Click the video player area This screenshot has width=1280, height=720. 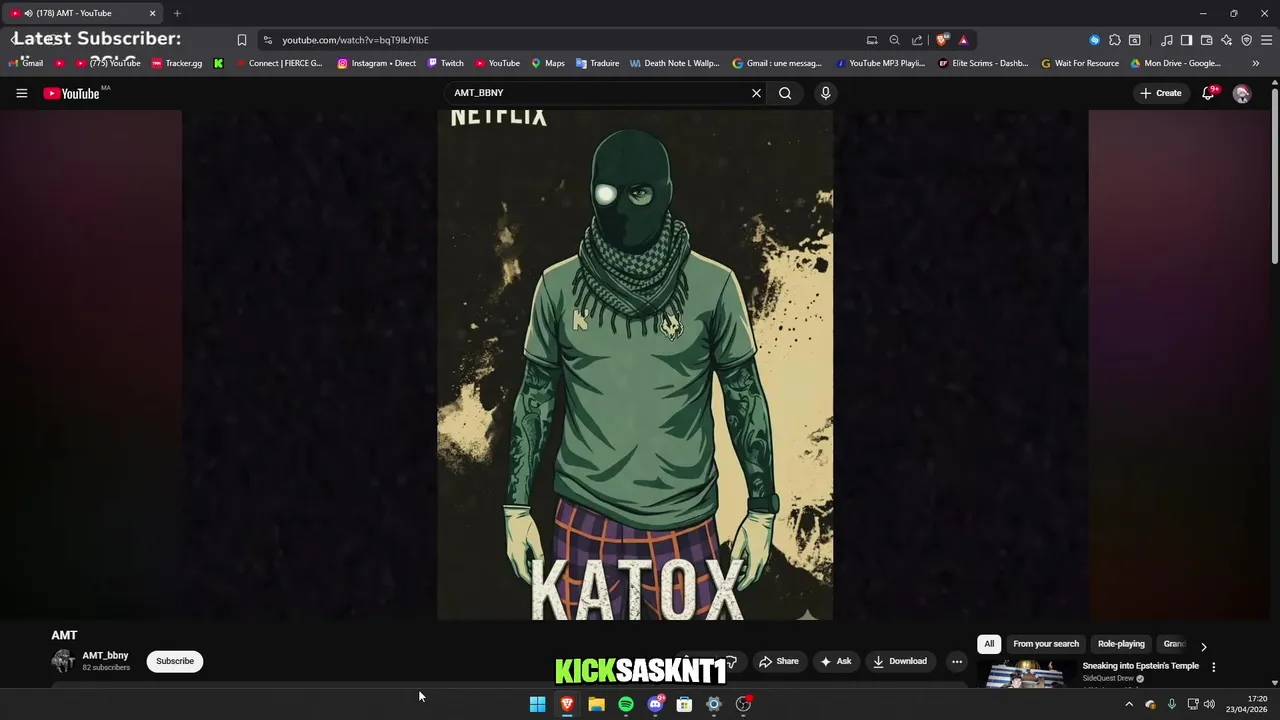click(x=635, y=365)
